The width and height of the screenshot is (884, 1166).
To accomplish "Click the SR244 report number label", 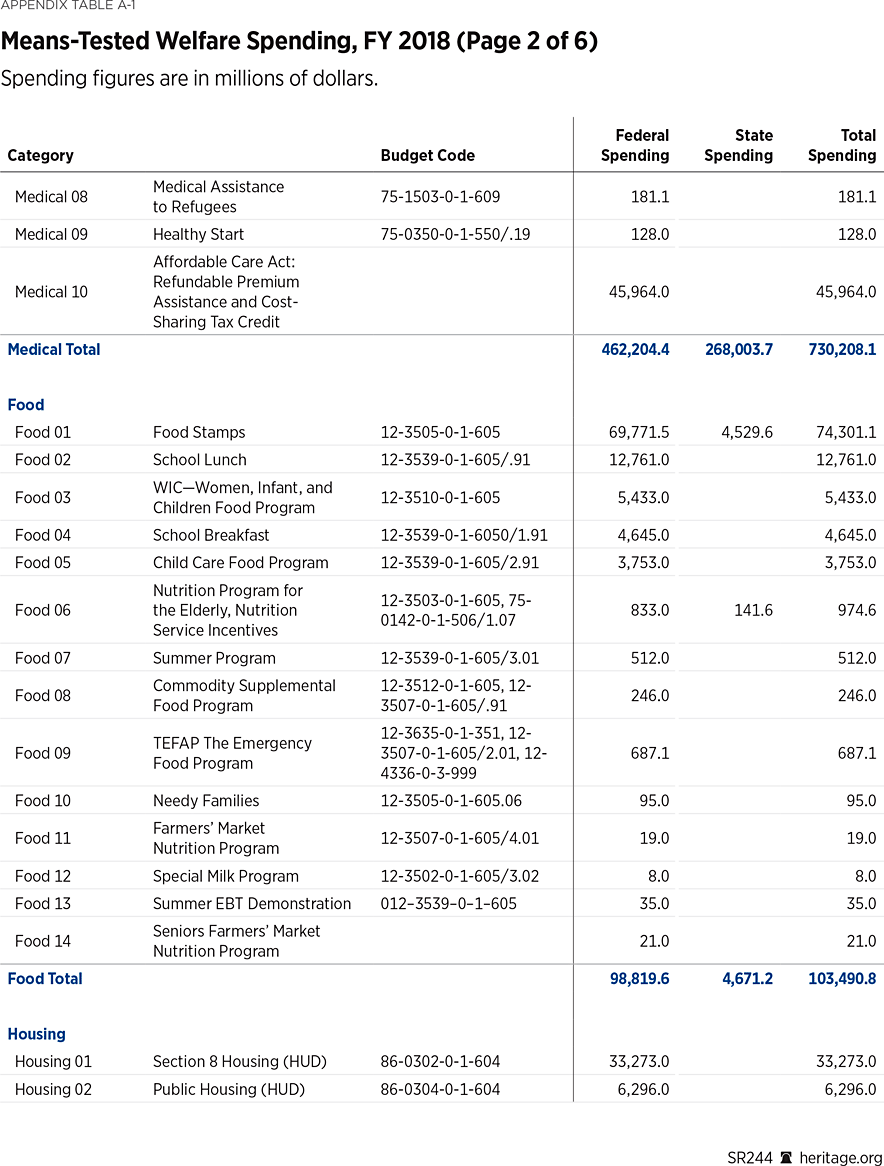I will pos(750,1157).
